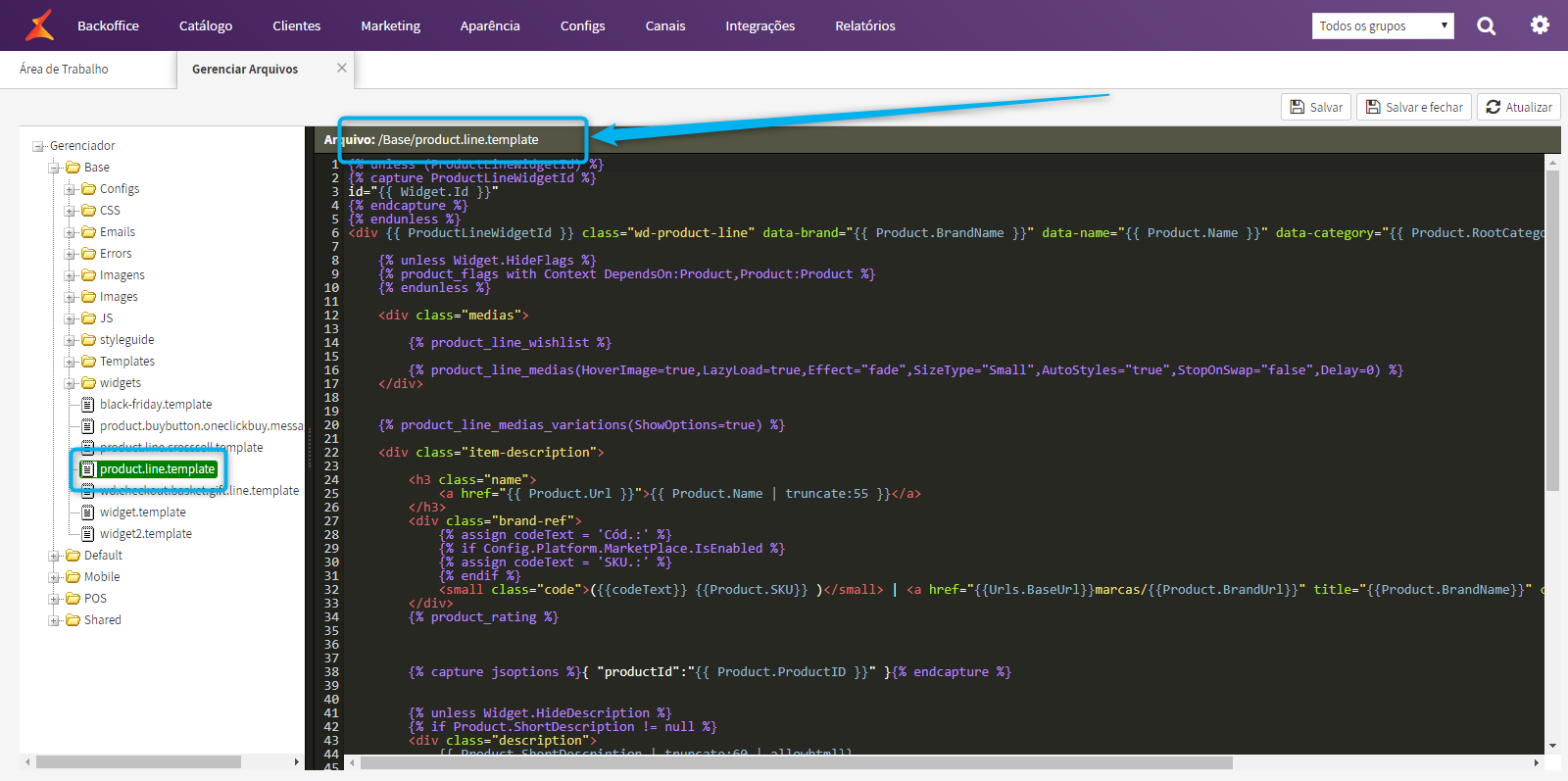The height and width of the screenshot is (781, 1568).
Task: Click the black-friday.template file icon
Action: point(88,404)
